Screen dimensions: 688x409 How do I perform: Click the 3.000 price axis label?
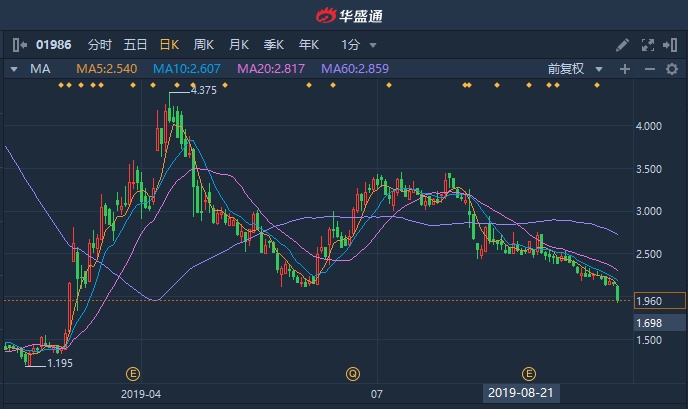[x=649, y=212]
